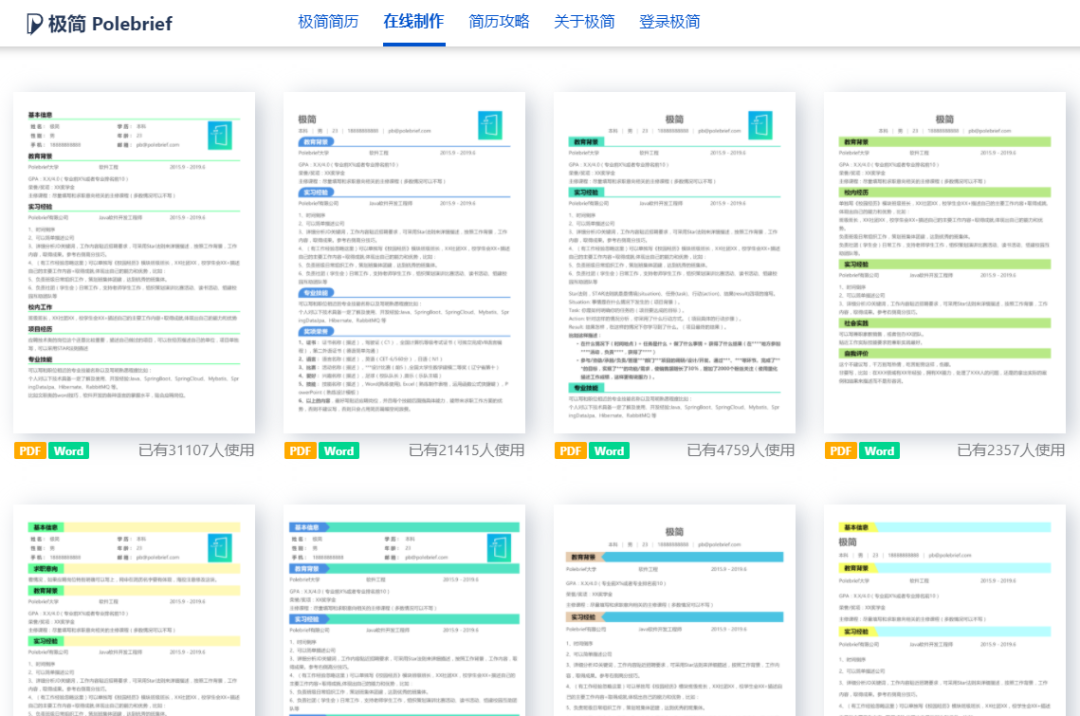The image size is (1080, 716).
Task: Open the 极简简历 navigation tab
Action: (x=328, y=22)
